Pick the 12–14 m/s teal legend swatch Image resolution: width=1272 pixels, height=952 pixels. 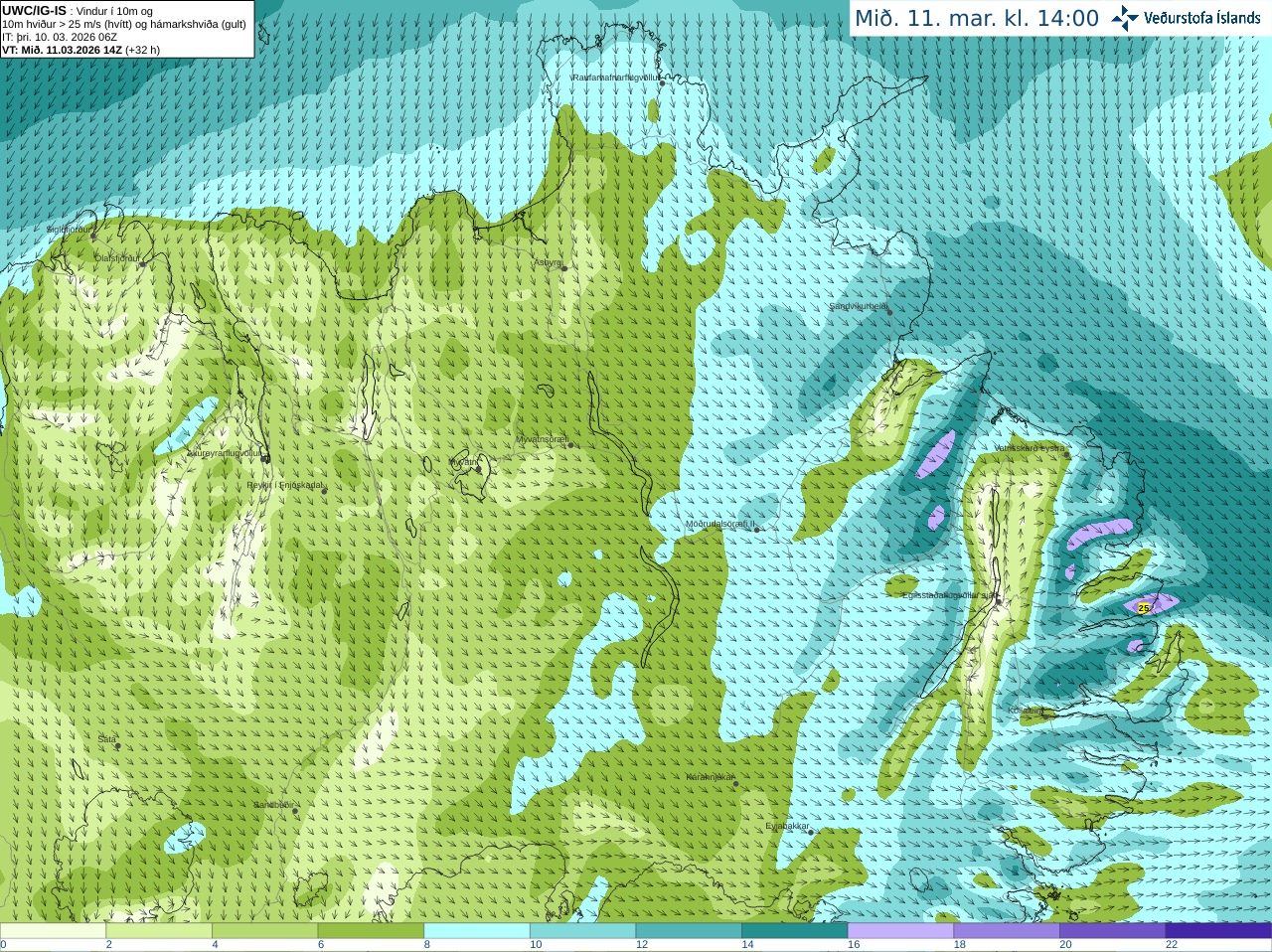tap(689, 931)
